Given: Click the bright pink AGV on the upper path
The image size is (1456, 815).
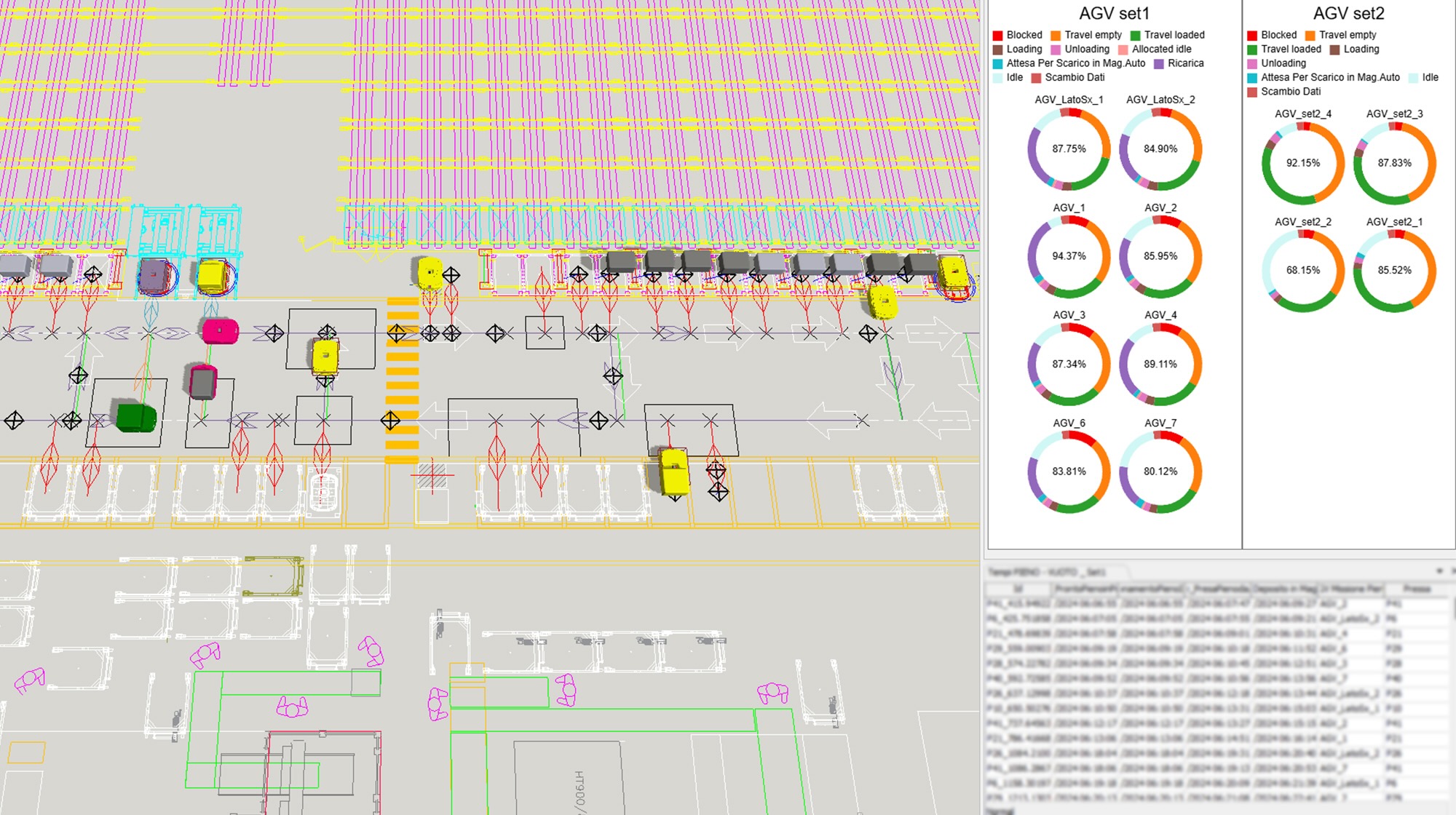Looking at the screenshot, I should (x=220, y=331).
